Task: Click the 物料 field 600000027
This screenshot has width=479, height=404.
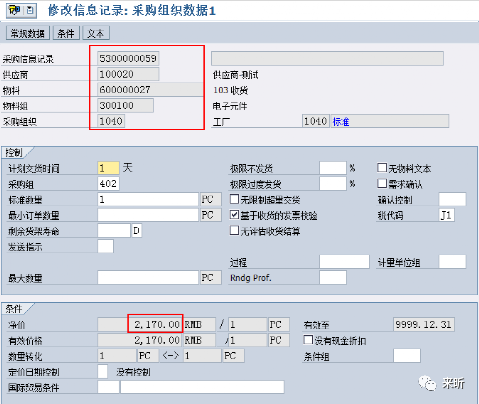Action: (150, 90)
